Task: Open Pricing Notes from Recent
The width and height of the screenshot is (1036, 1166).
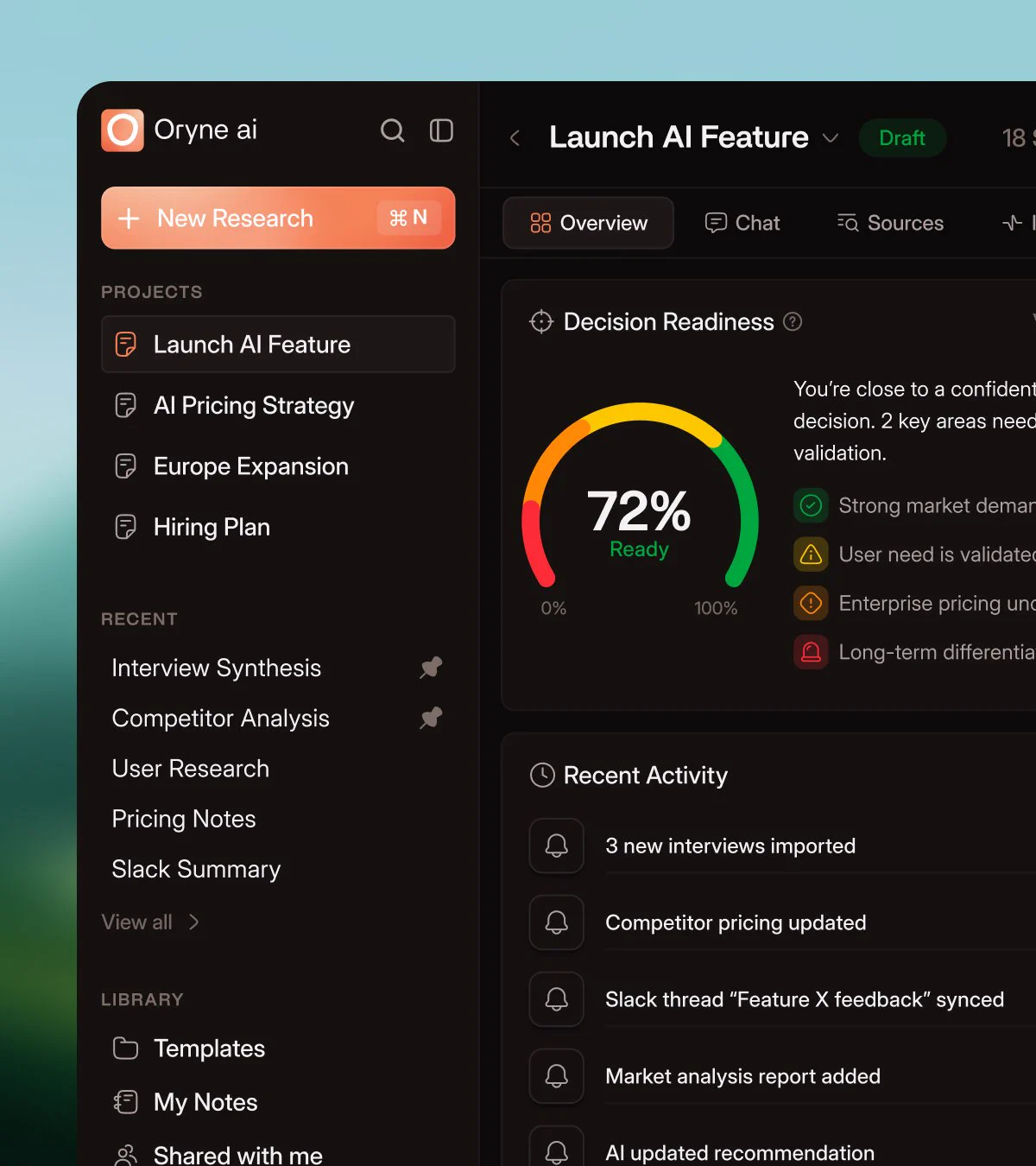Action: click(x=184, y=819)
